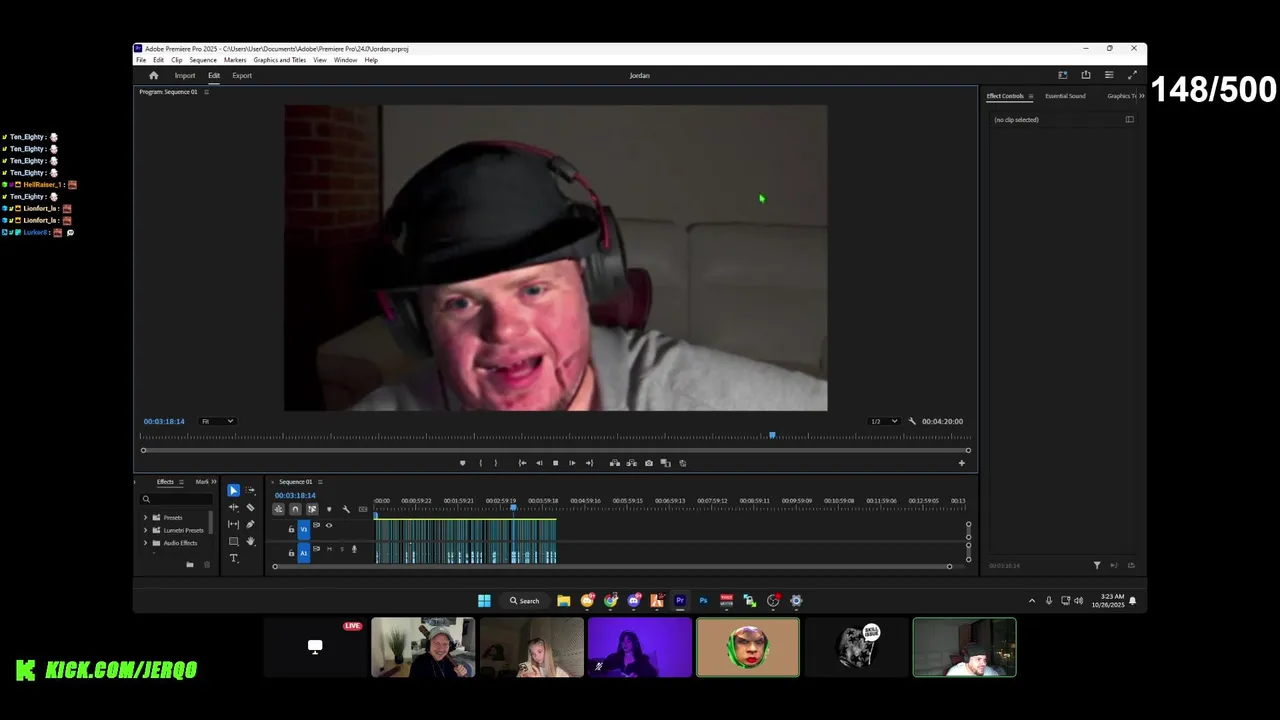Open the Program monitor button editor plus
Screen dimensions: 1280x720
[x=962, y=463]
